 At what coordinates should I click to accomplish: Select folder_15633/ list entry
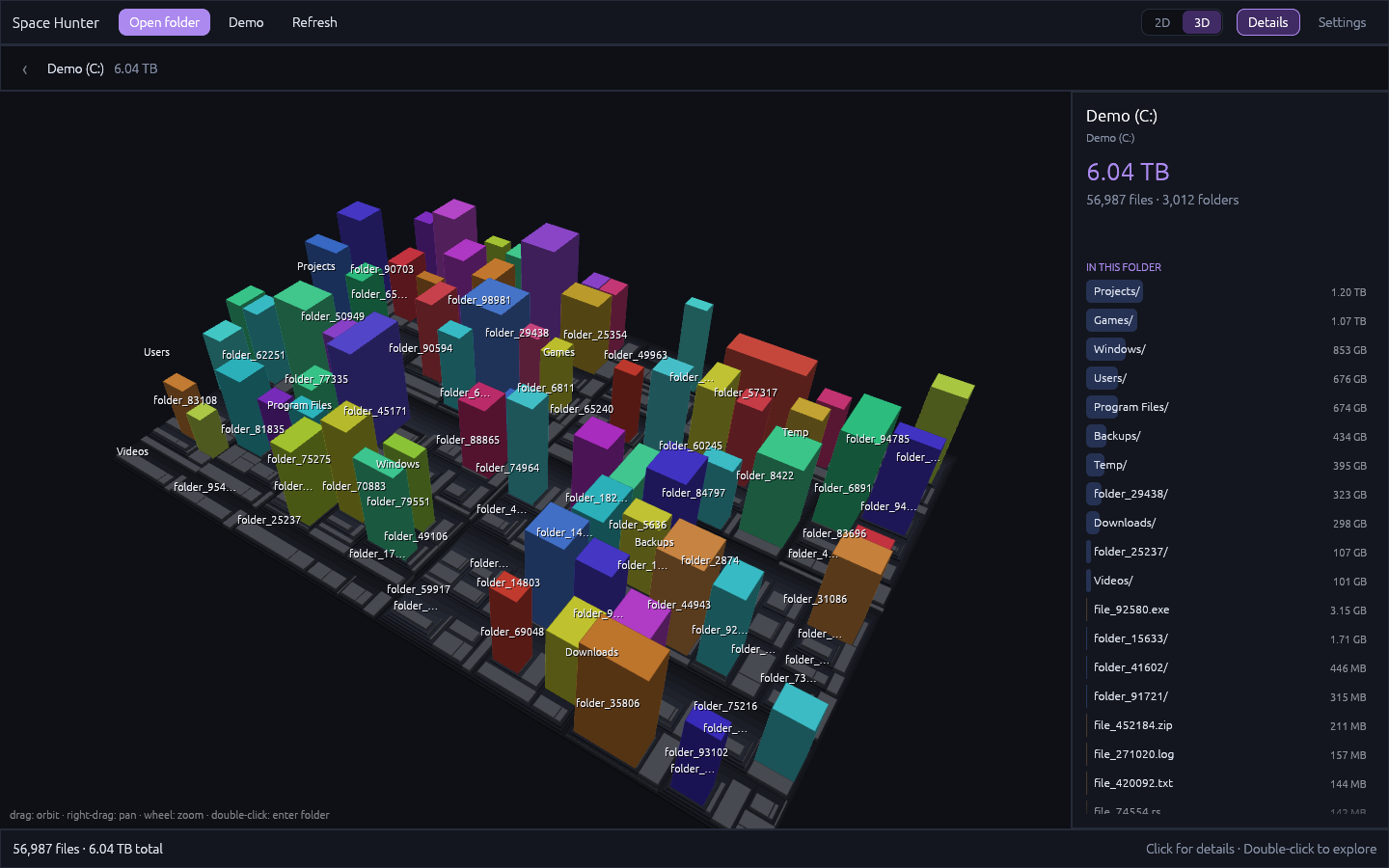coord(1226,638)
